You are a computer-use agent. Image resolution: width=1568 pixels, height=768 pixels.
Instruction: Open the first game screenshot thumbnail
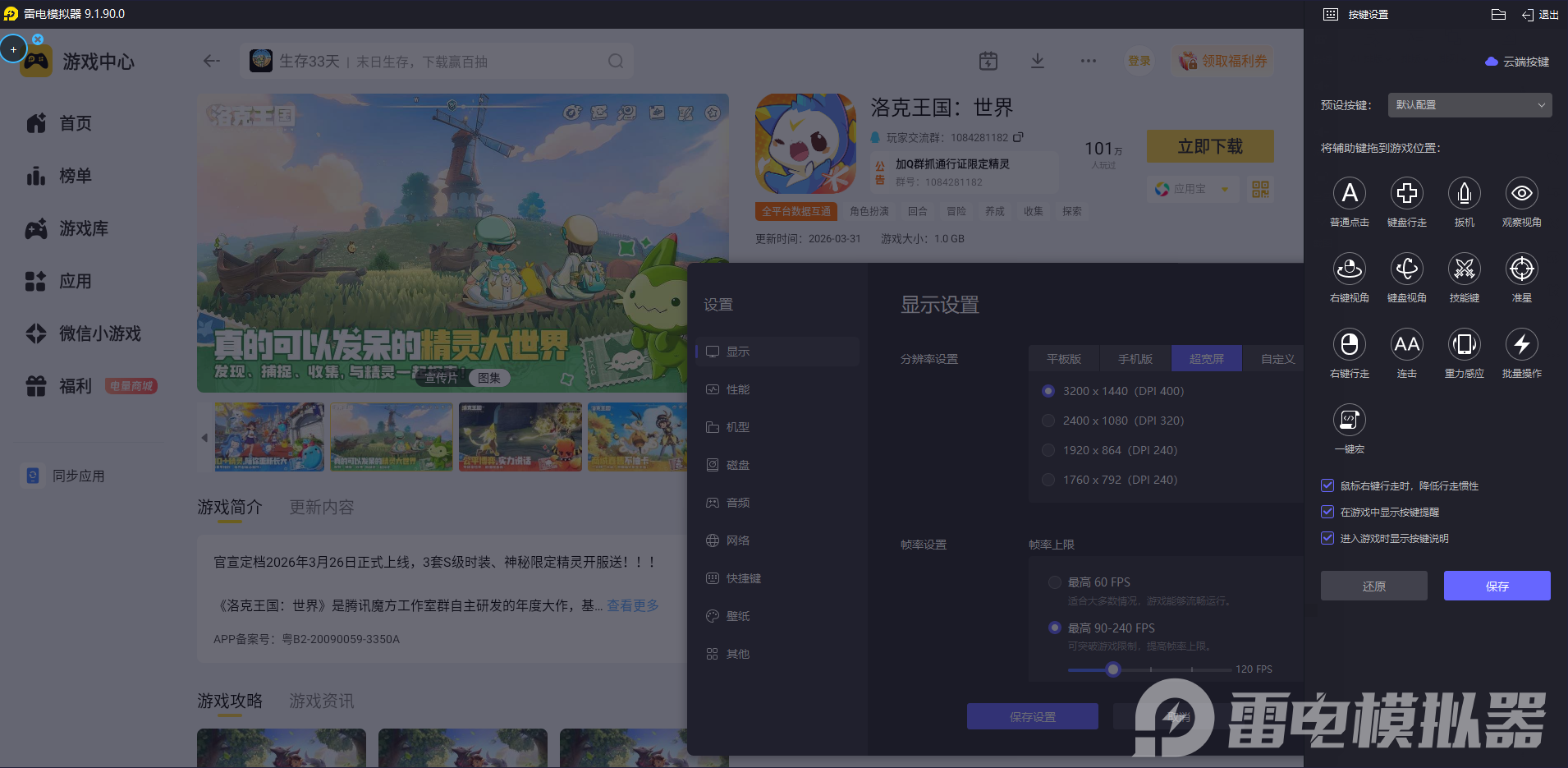pyautogui.click(x=269, y=437)
